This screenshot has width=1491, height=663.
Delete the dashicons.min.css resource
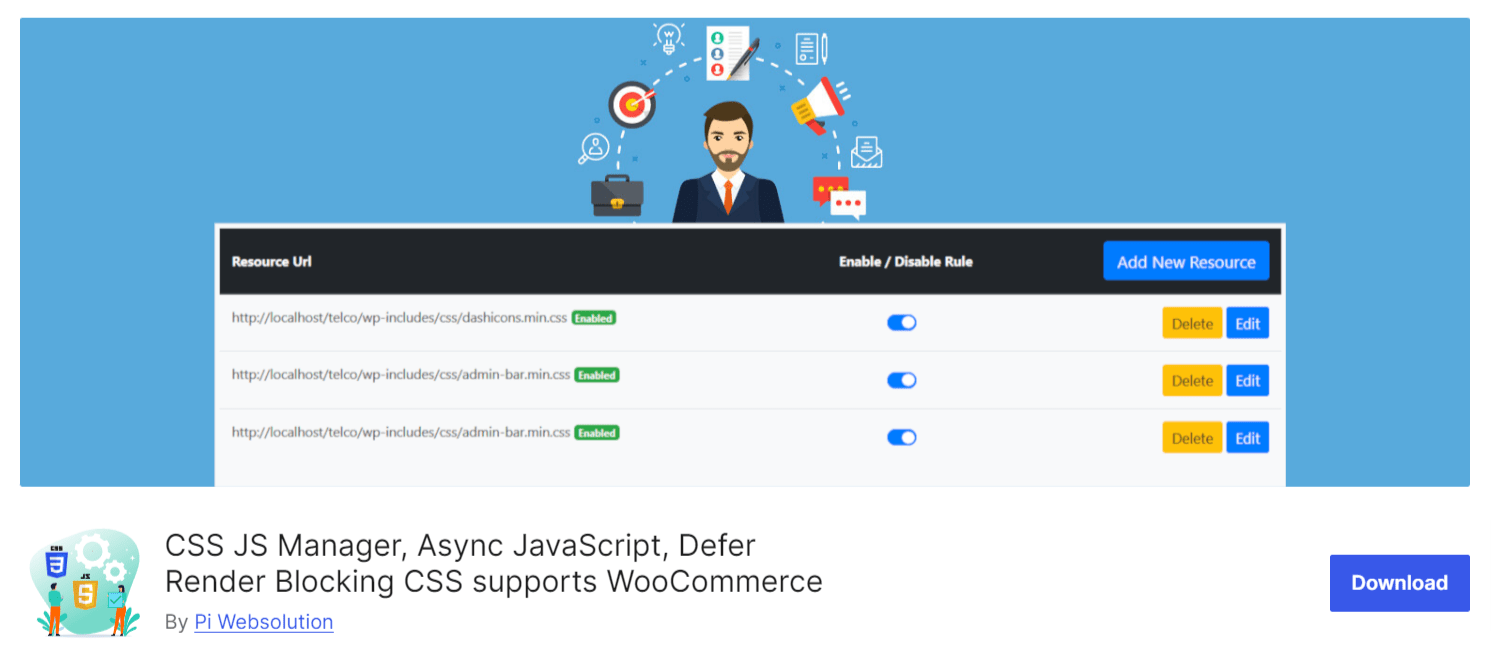[1191, 324]
